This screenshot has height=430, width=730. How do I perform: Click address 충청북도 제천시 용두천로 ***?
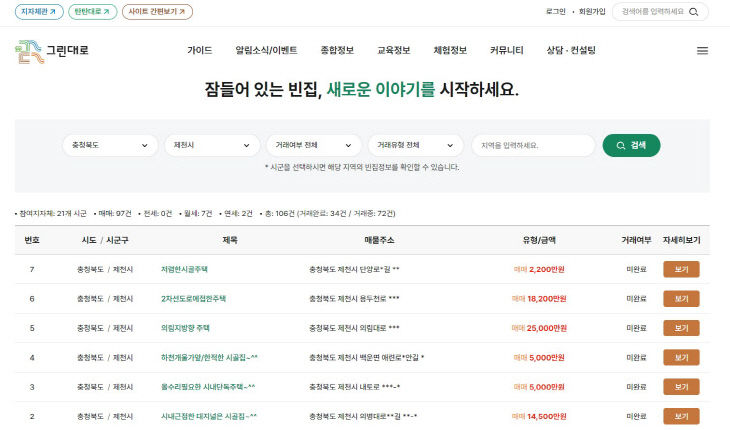pos(354,299)
